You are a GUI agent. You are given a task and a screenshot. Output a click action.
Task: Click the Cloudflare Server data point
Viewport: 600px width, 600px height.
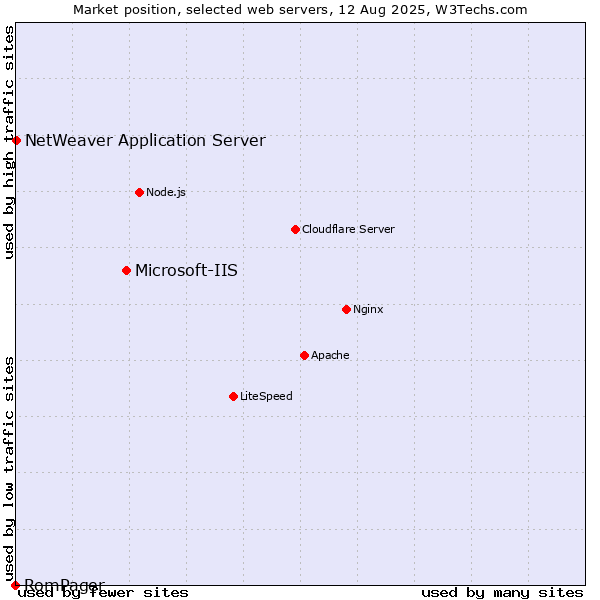pos(295,230)
